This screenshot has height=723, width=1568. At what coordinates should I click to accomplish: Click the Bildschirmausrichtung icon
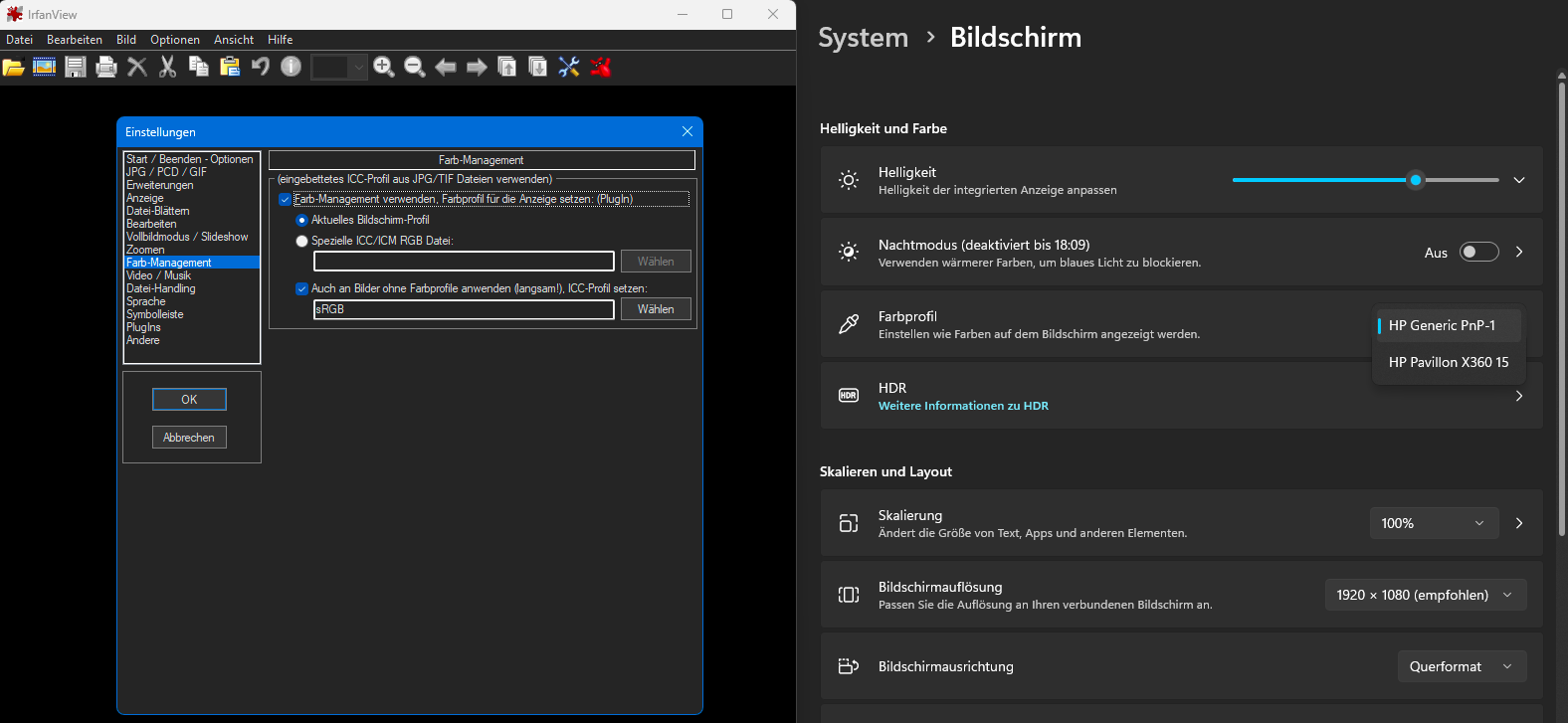(849, 666)
